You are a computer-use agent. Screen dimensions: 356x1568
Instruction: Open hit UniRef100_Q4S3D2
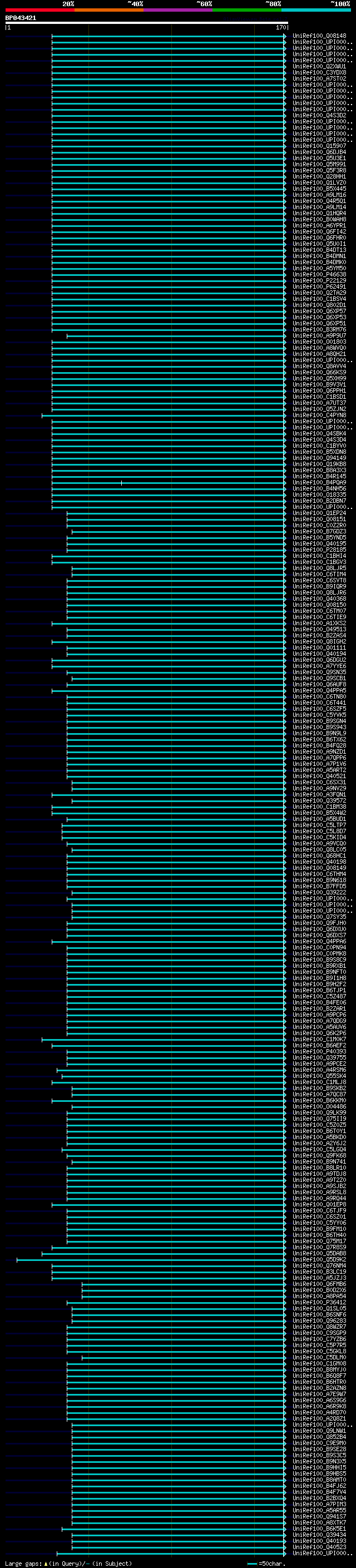(319, 116)
